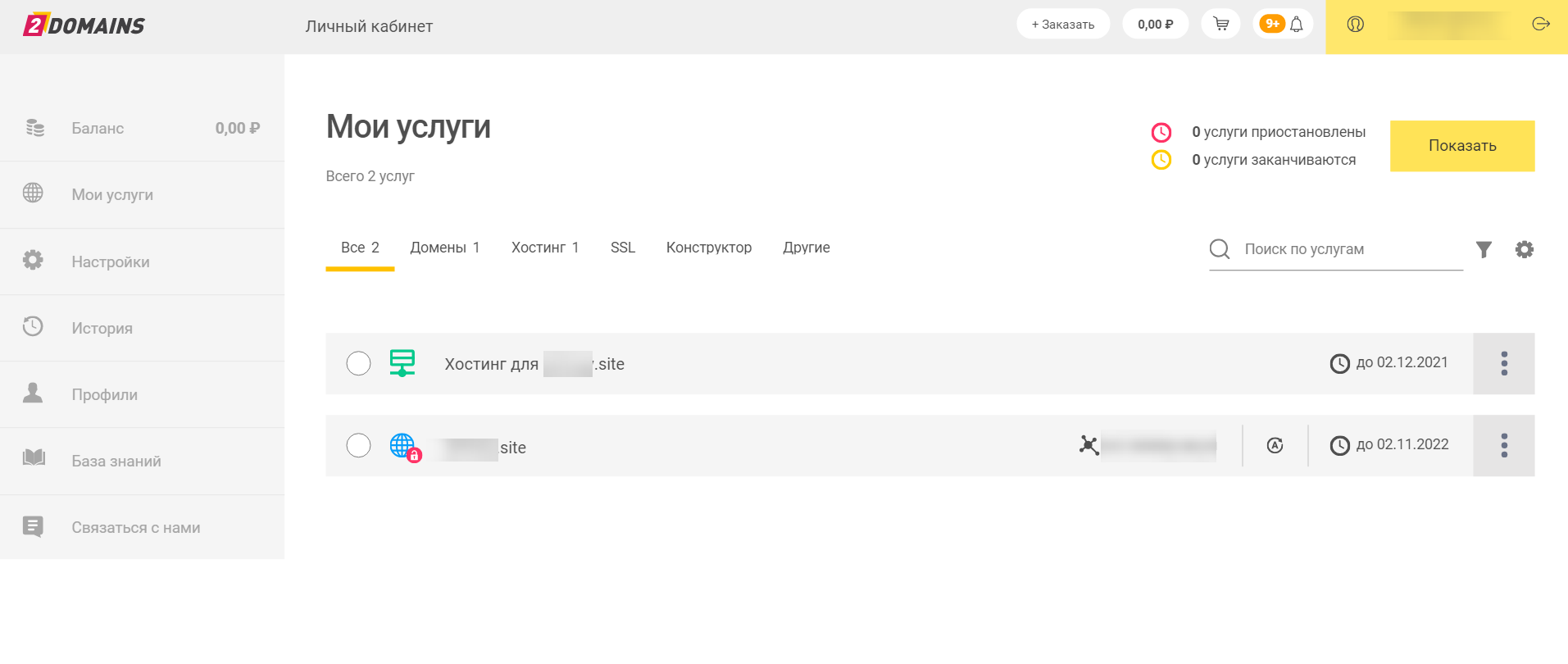Viewport: 1568px width, 664px height.
Task: Open the services filter funnel icon
Action: pos(1484,249)
